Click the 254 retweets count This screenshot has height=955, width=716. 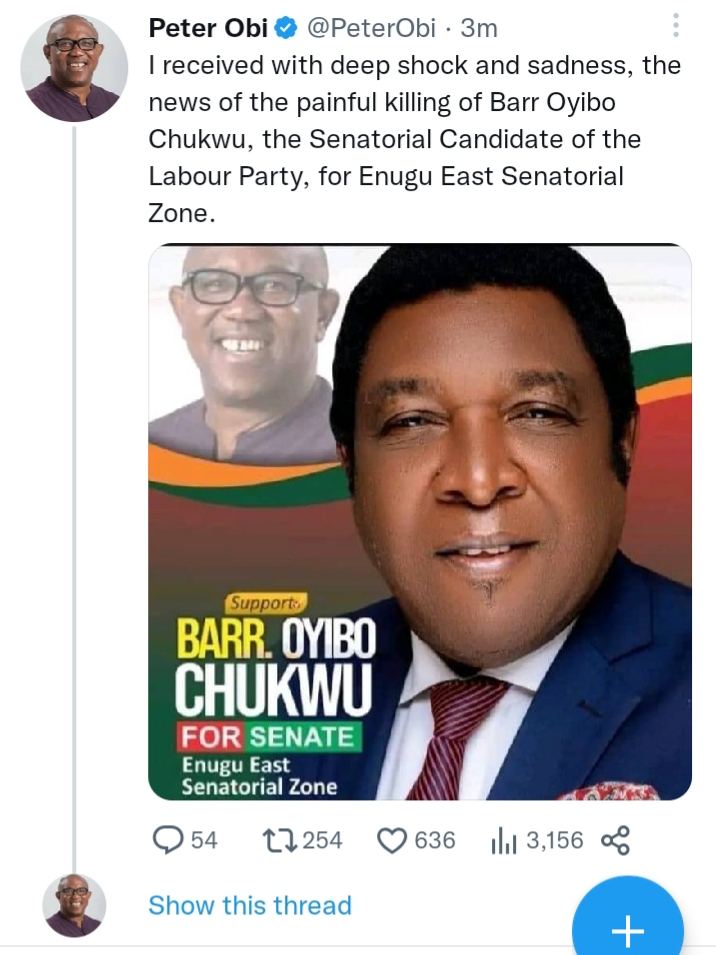coord(322,841)
